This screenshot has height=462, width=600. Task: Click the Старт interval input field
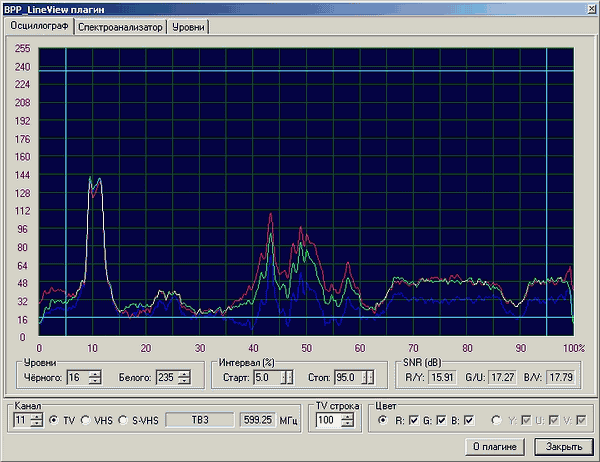click(x=267, y=377)
